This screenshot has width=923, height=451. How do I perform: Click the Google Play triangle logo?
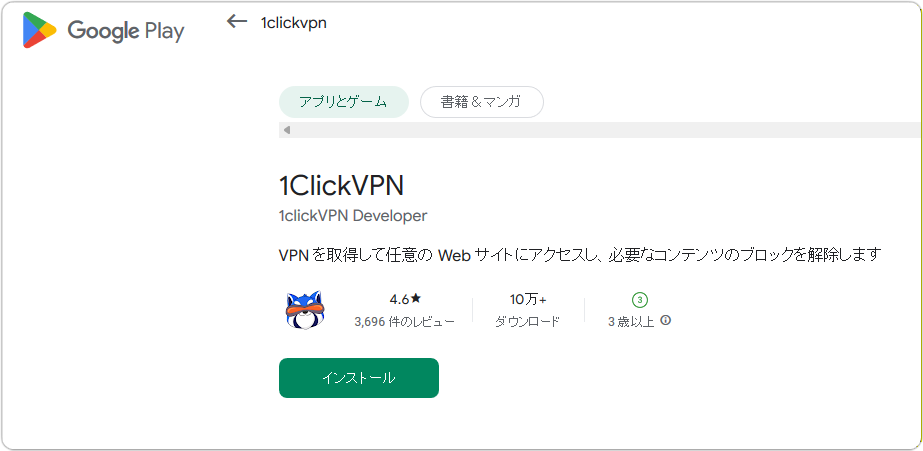point(39,30)
